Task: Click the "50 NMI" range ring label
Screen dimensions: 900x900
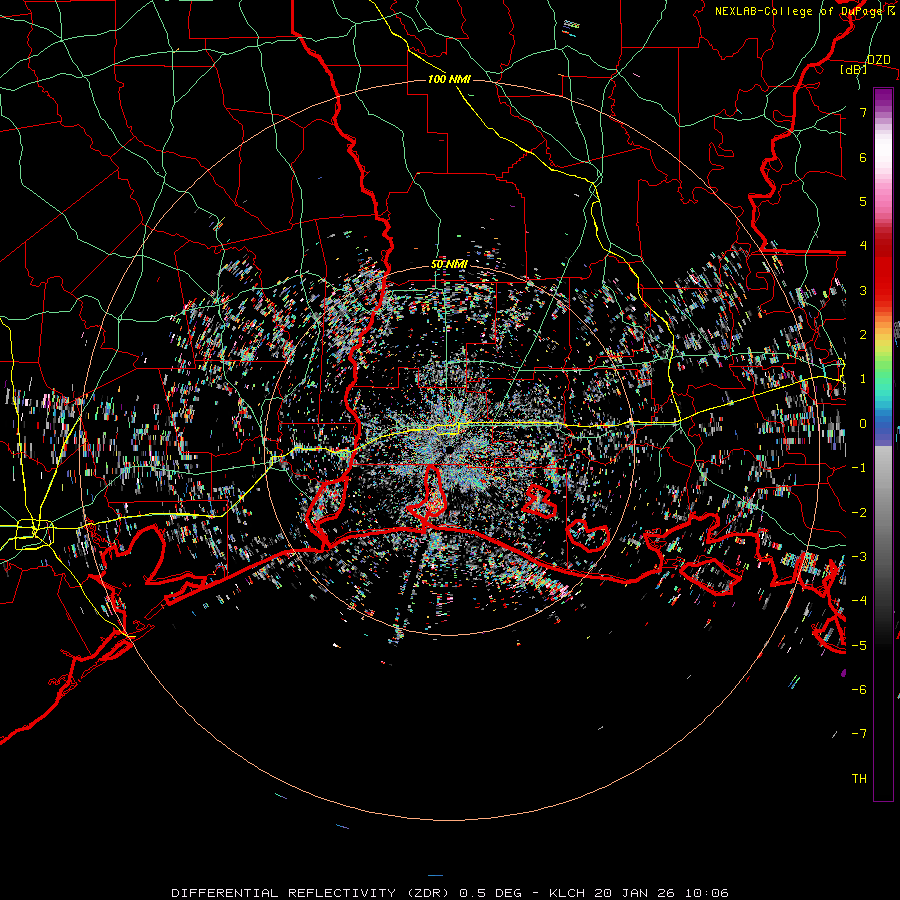Action: click(x=449, y=264)
